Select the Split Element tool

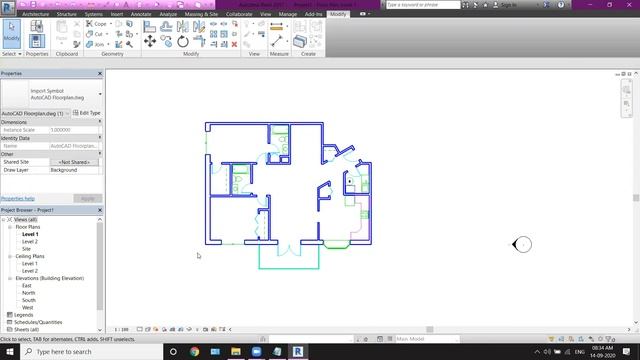coord(213,24)
